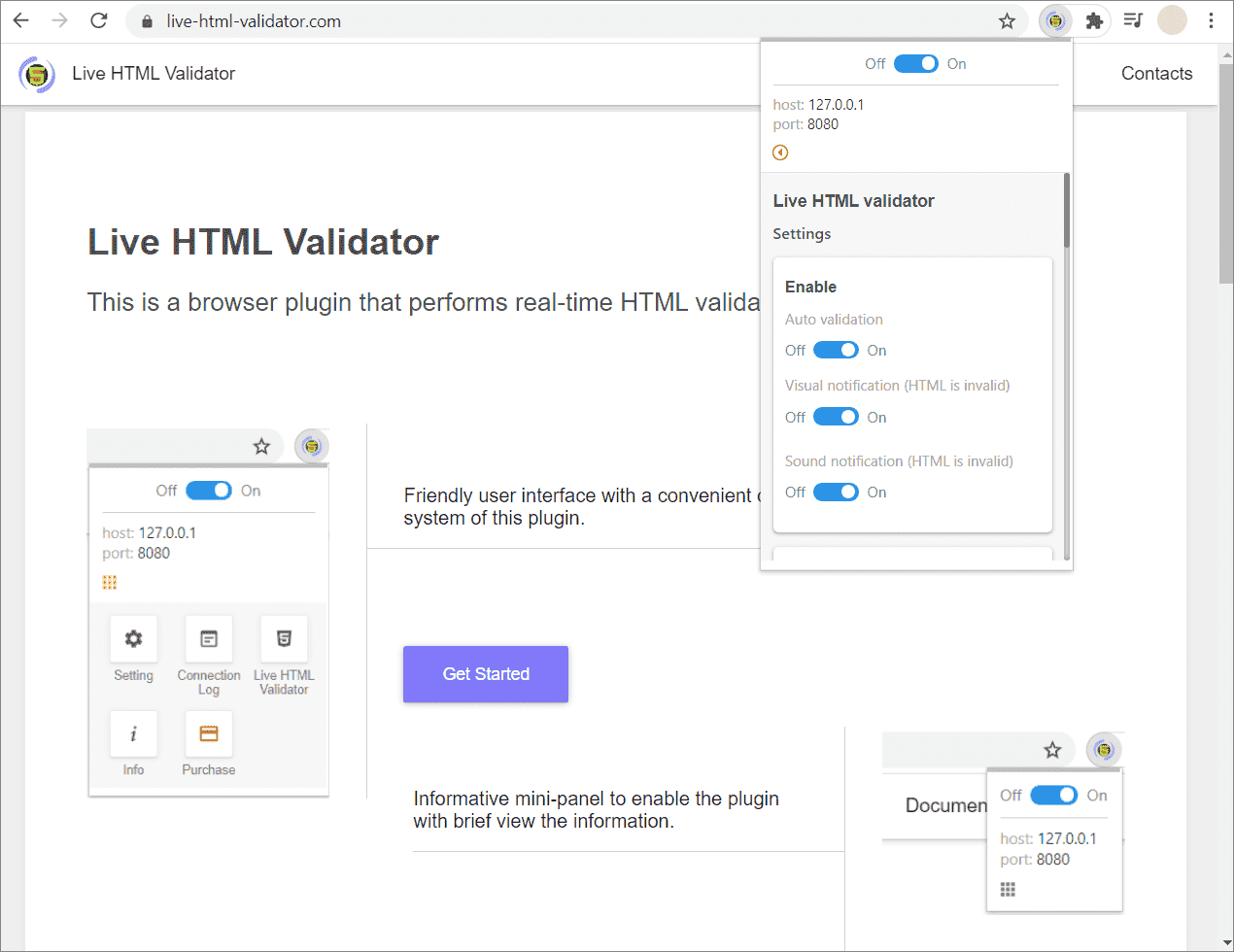This screenshot has width=1234, height=952.
Task: Click the 'Informative mini-panel' description text
Action: (x=596, y=810)
